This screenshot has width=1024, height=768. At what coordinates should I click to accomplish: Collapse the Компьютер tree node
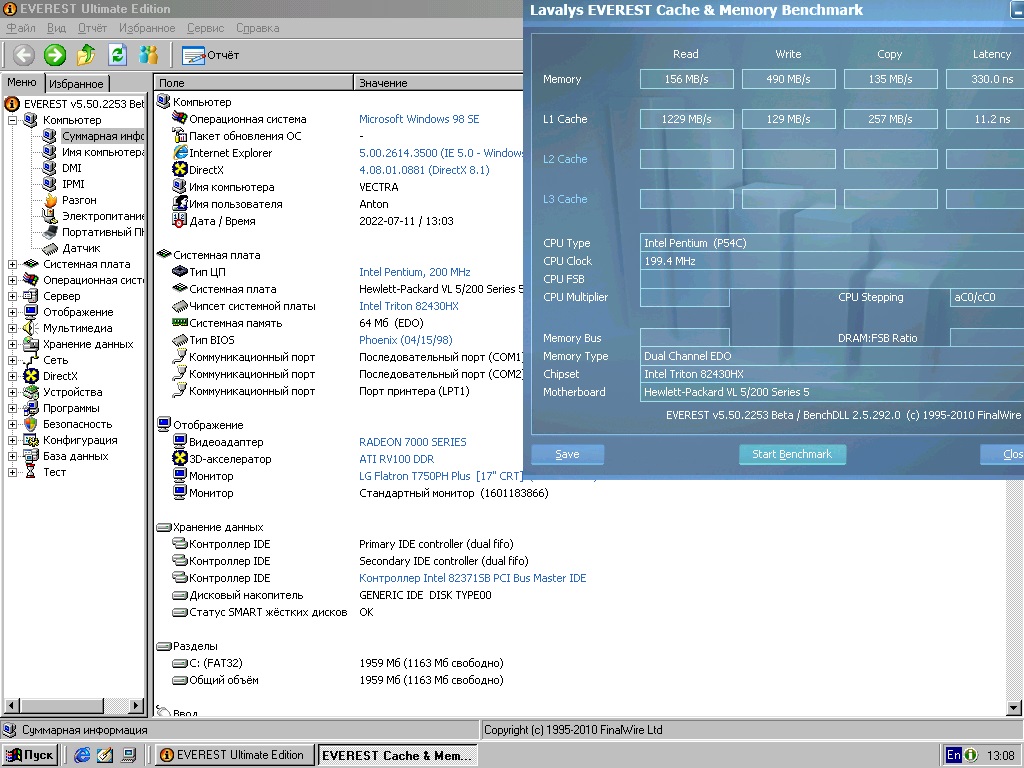(x=13, y=120)
